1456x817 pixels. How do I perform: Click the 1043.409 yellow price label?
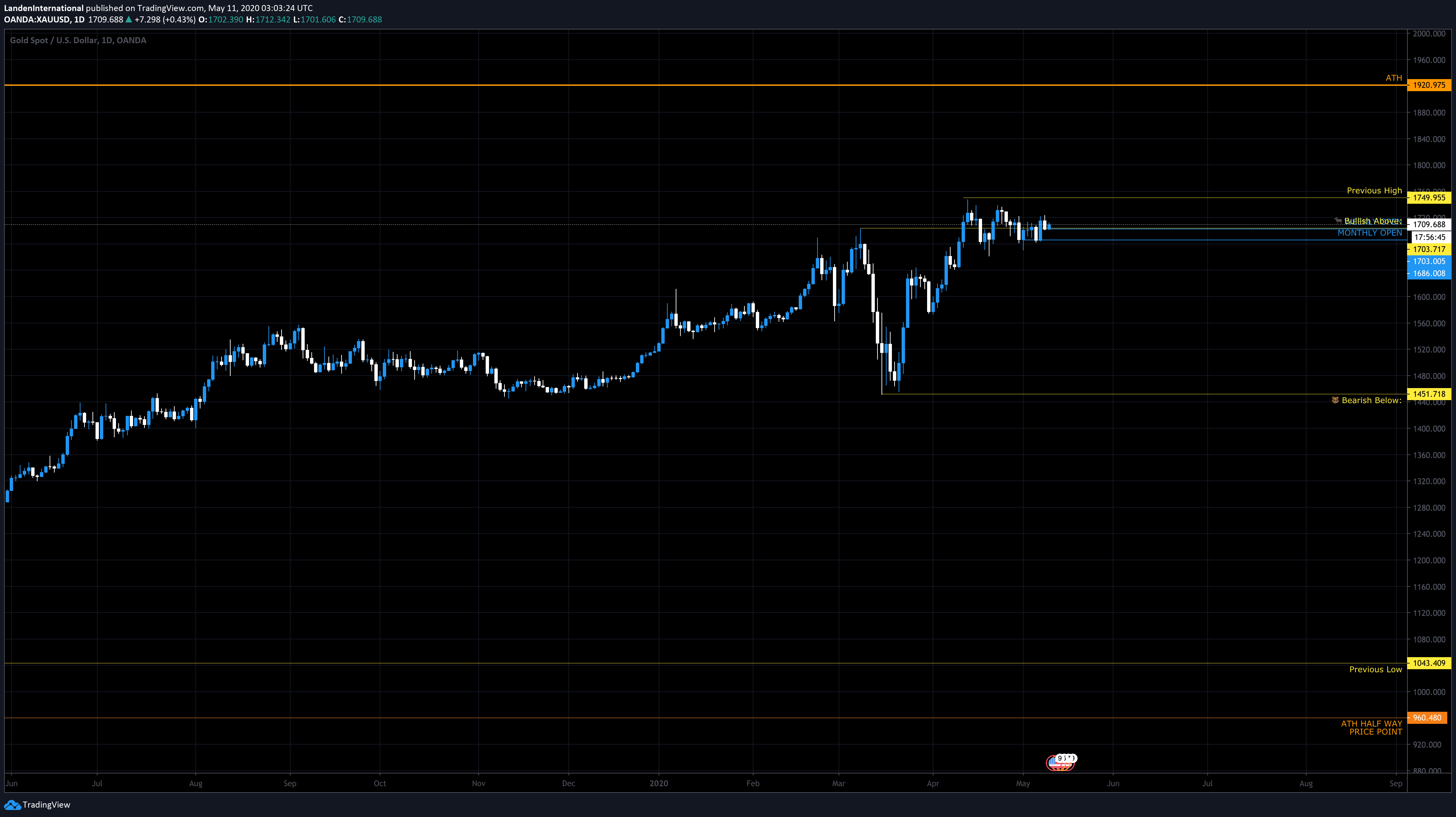(1428, 663)
